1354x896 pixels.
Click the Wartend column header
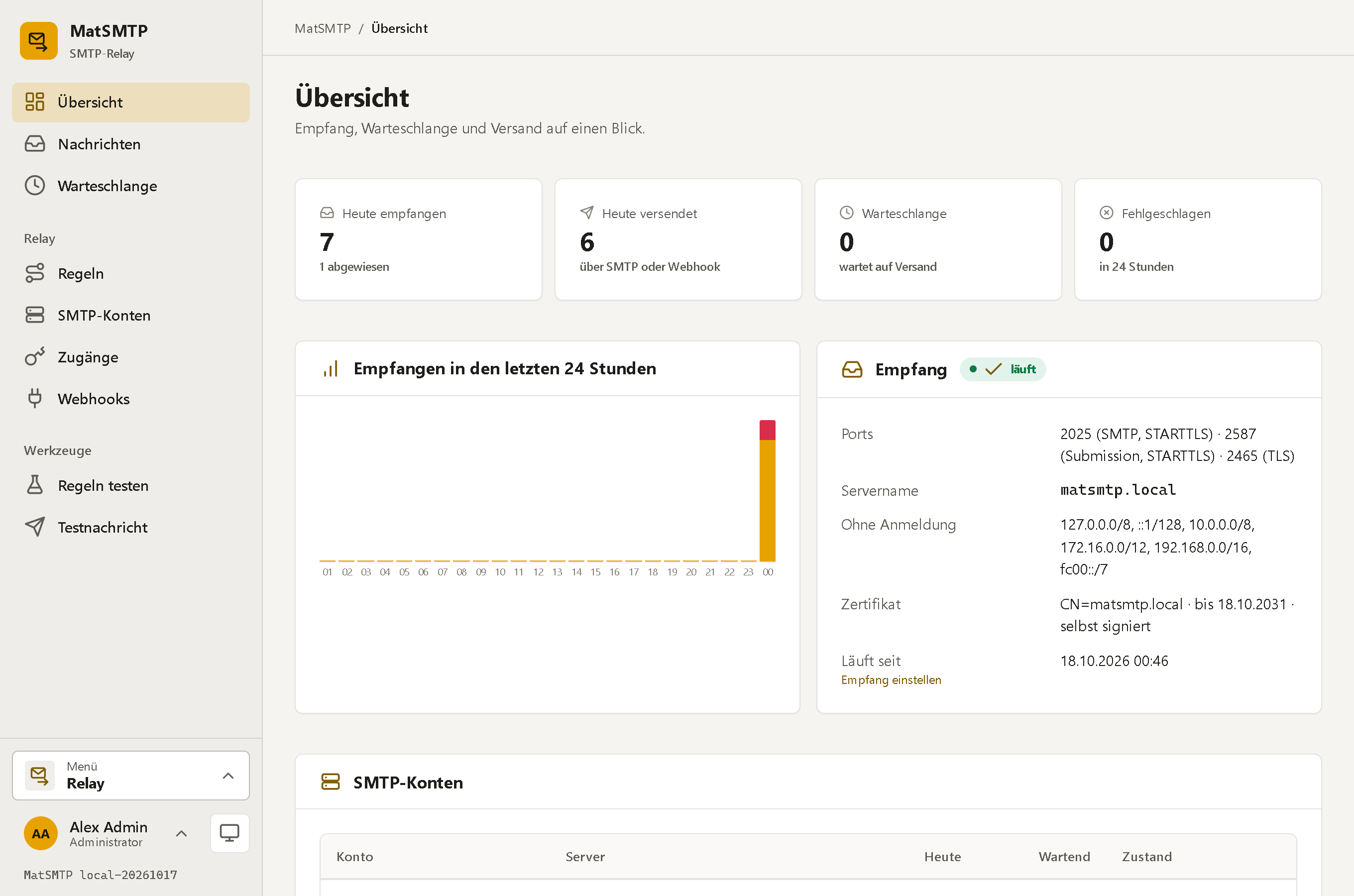(x=1064, y=856)
